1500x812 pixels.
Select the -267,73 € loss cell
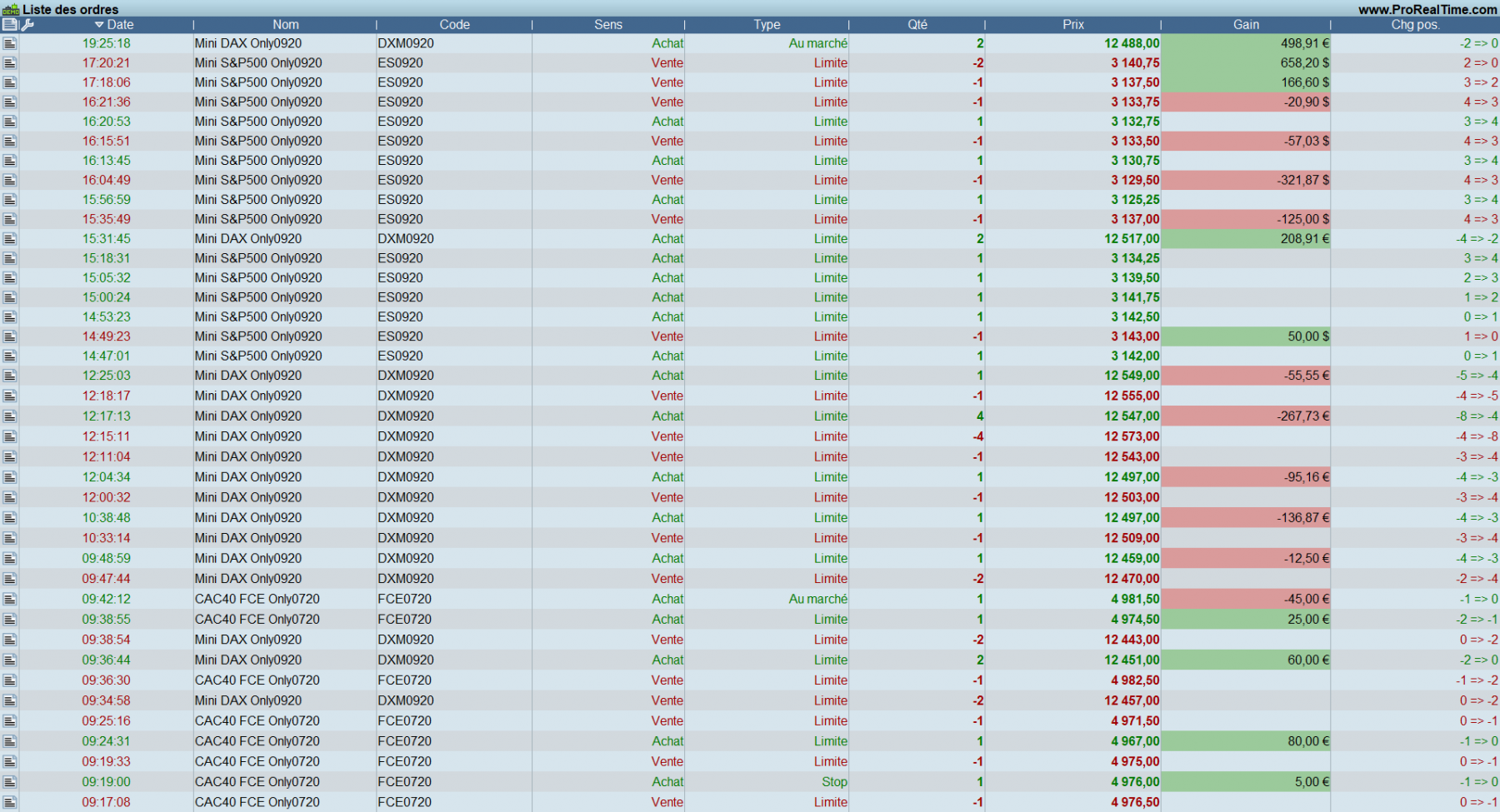coord(1246,416)
